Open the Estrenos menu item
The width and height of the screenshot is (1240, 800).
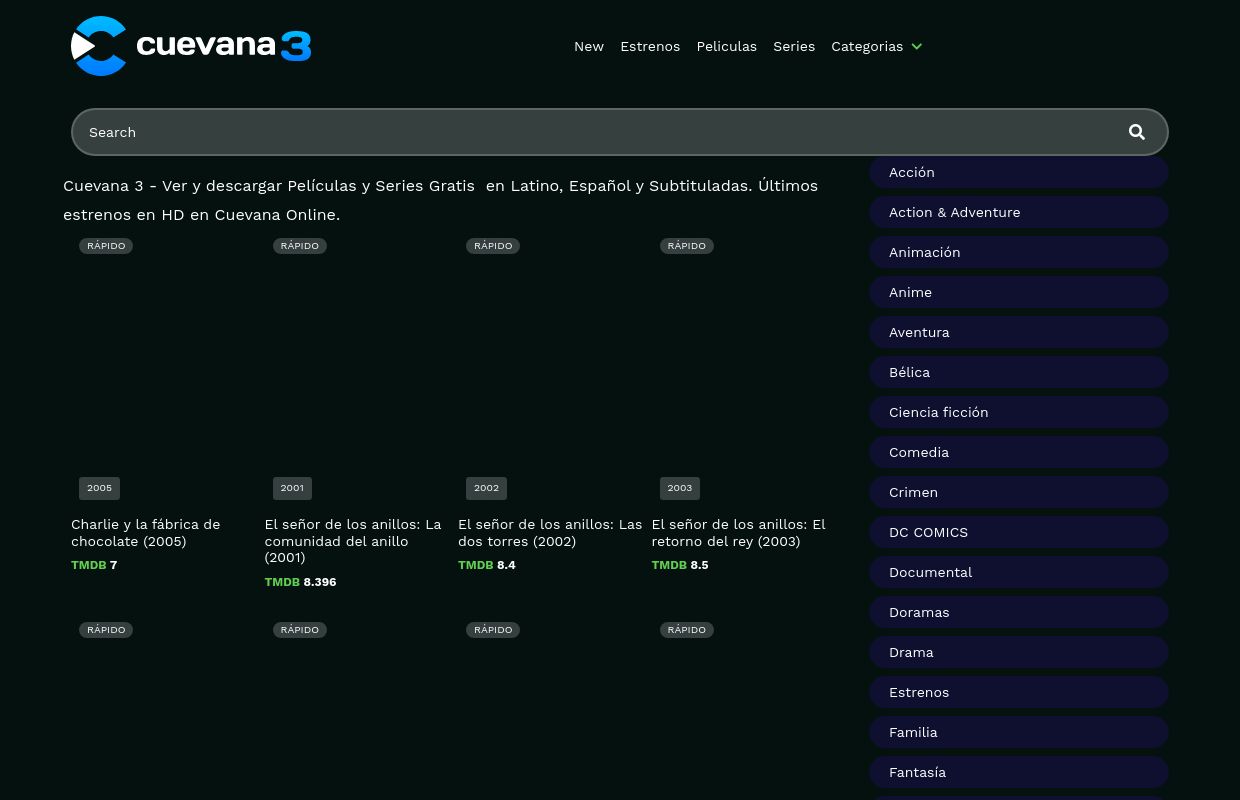click(650, 46)
